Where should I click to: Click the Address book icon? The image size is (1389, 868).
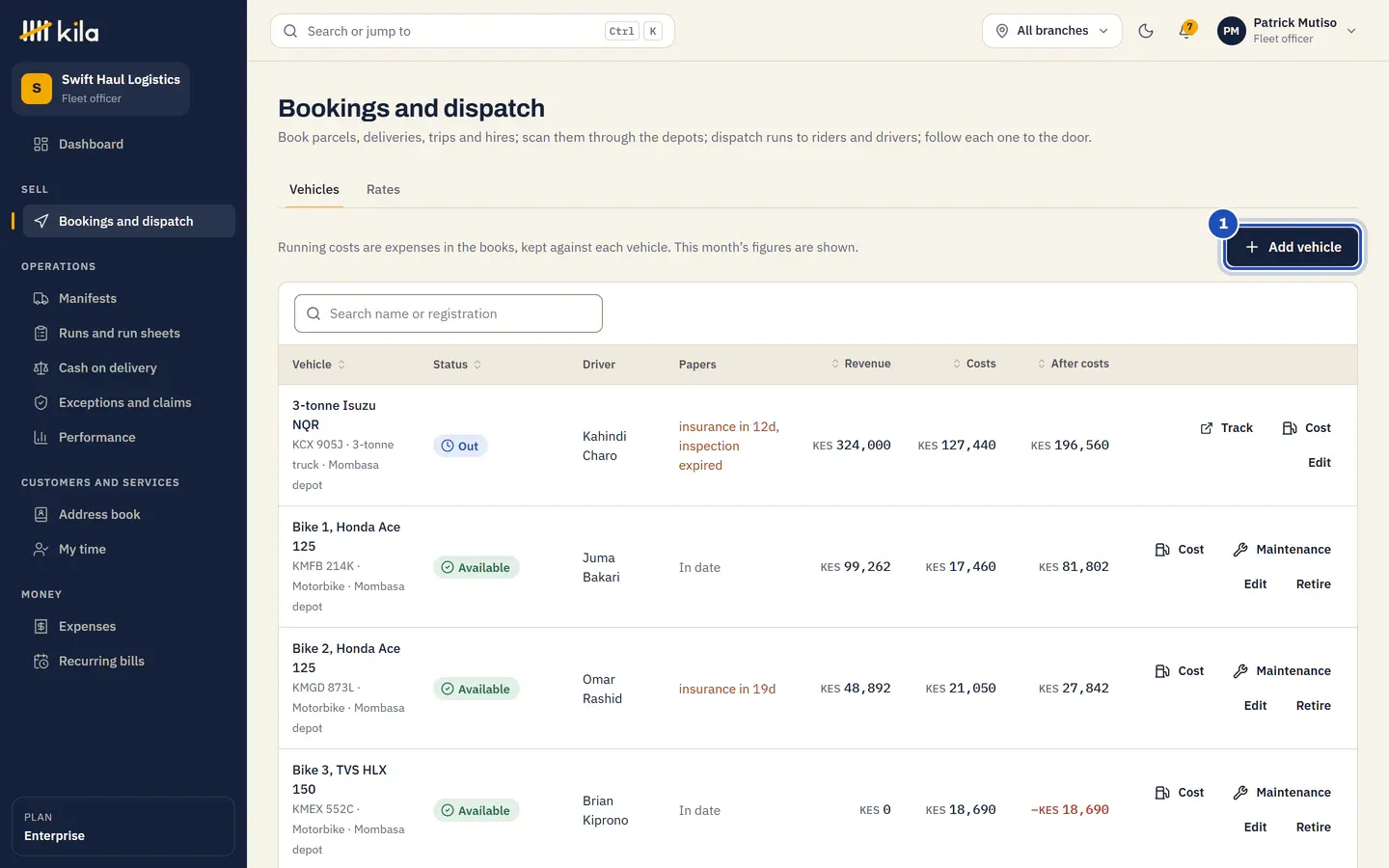pos(41,515)
